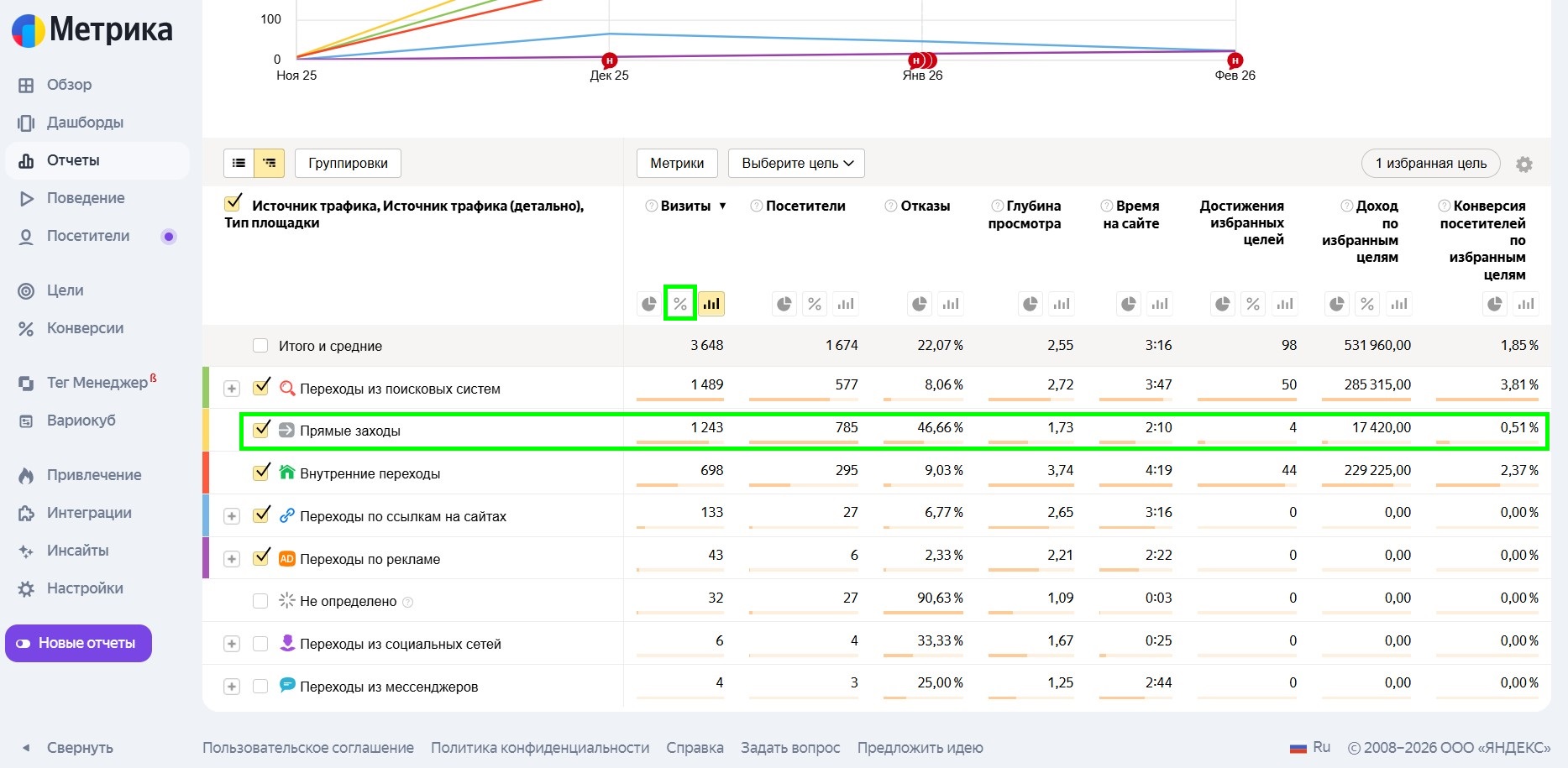Image resolution: width=1568 pixels, height=768 pixels.
Task: Select pie chart icon under Визиты column
Action: [648, 304]
